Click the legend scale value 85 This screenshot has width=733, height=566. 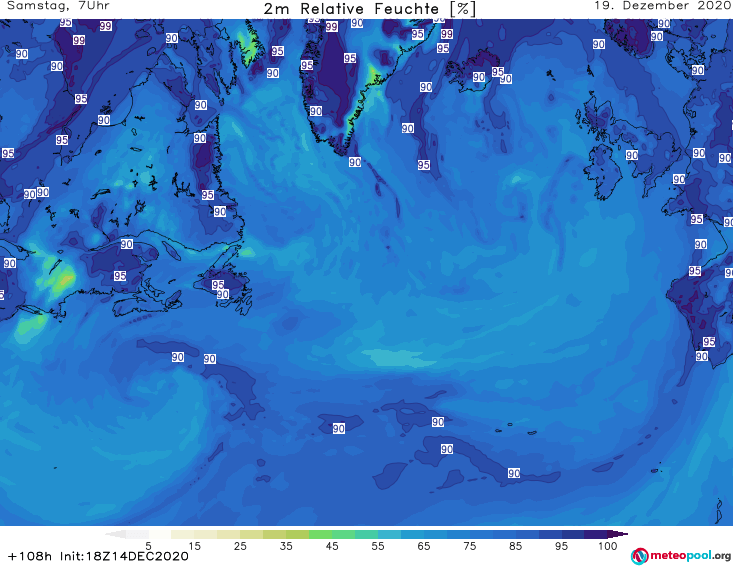coord(515,546)
